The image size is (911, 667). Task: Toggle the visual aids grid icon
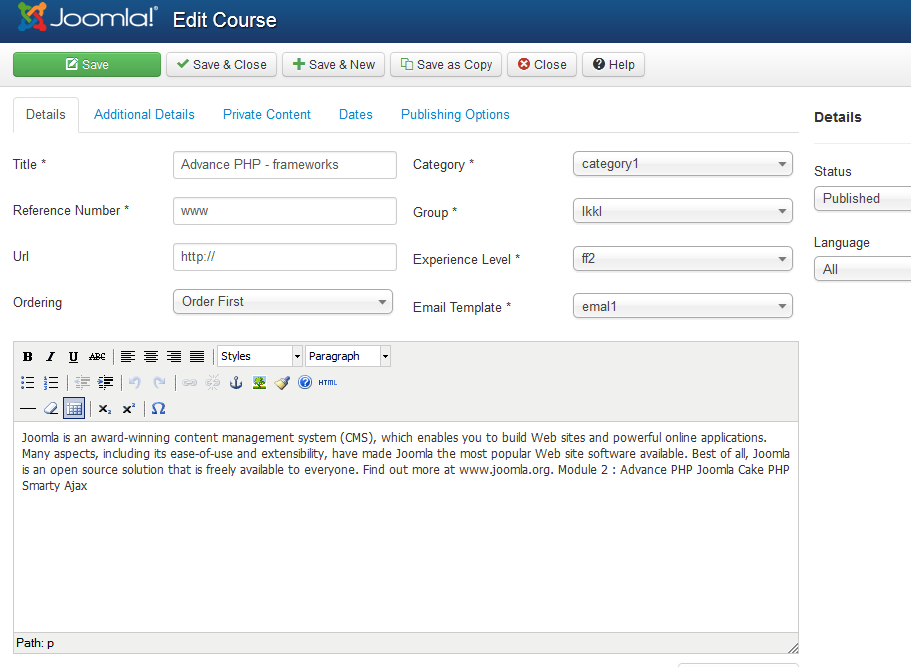coord(74,409)
